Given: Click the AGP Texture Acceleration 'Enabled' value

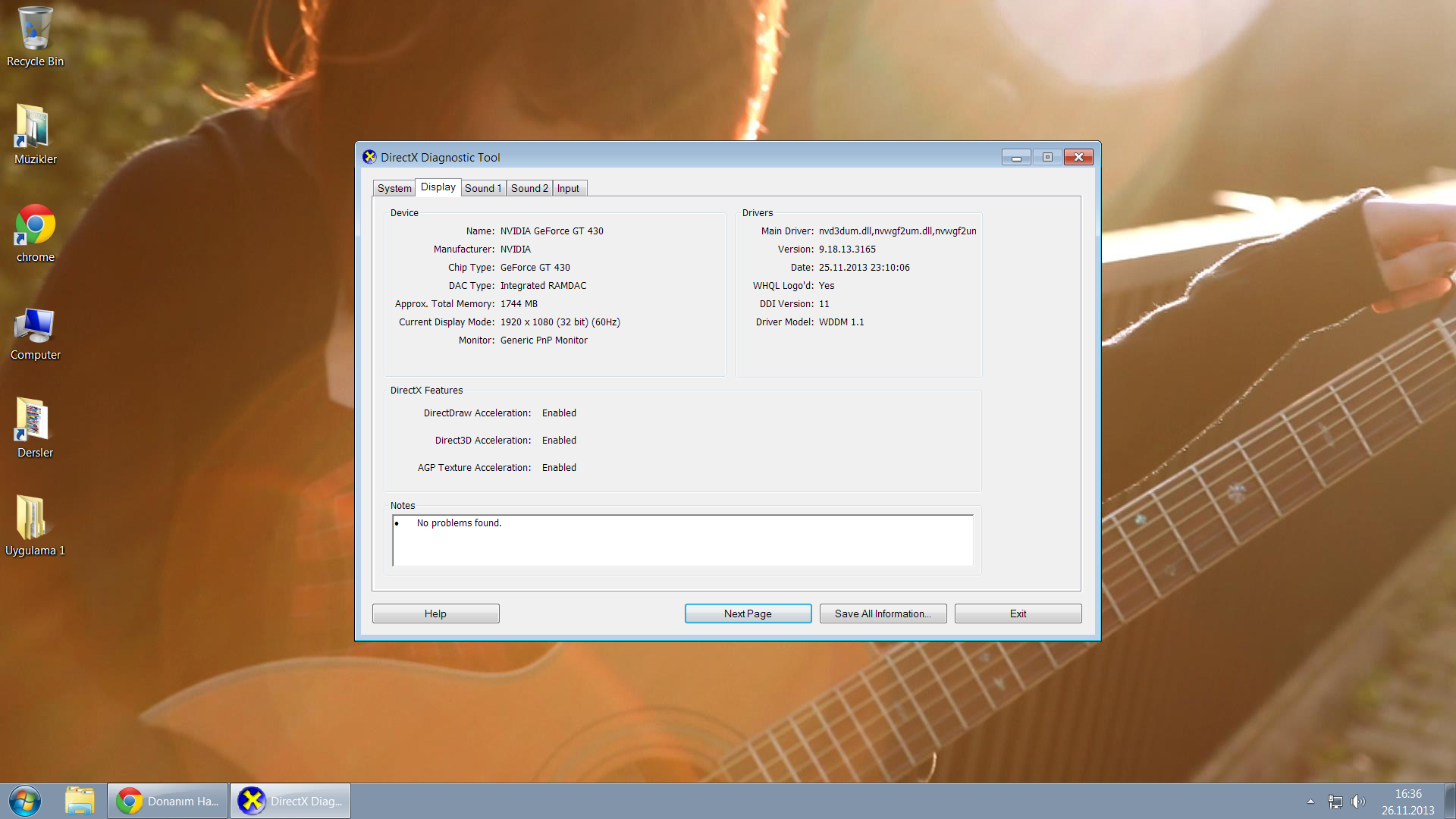Looking at the screenshot, I should pyautogui.click(x=559, y=468).
